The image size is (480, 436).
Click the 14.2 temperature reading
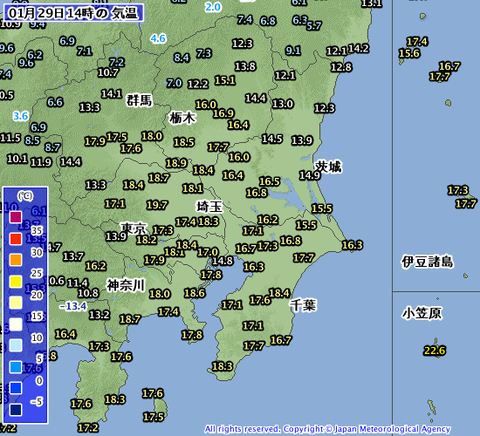(x=359, y=48)
